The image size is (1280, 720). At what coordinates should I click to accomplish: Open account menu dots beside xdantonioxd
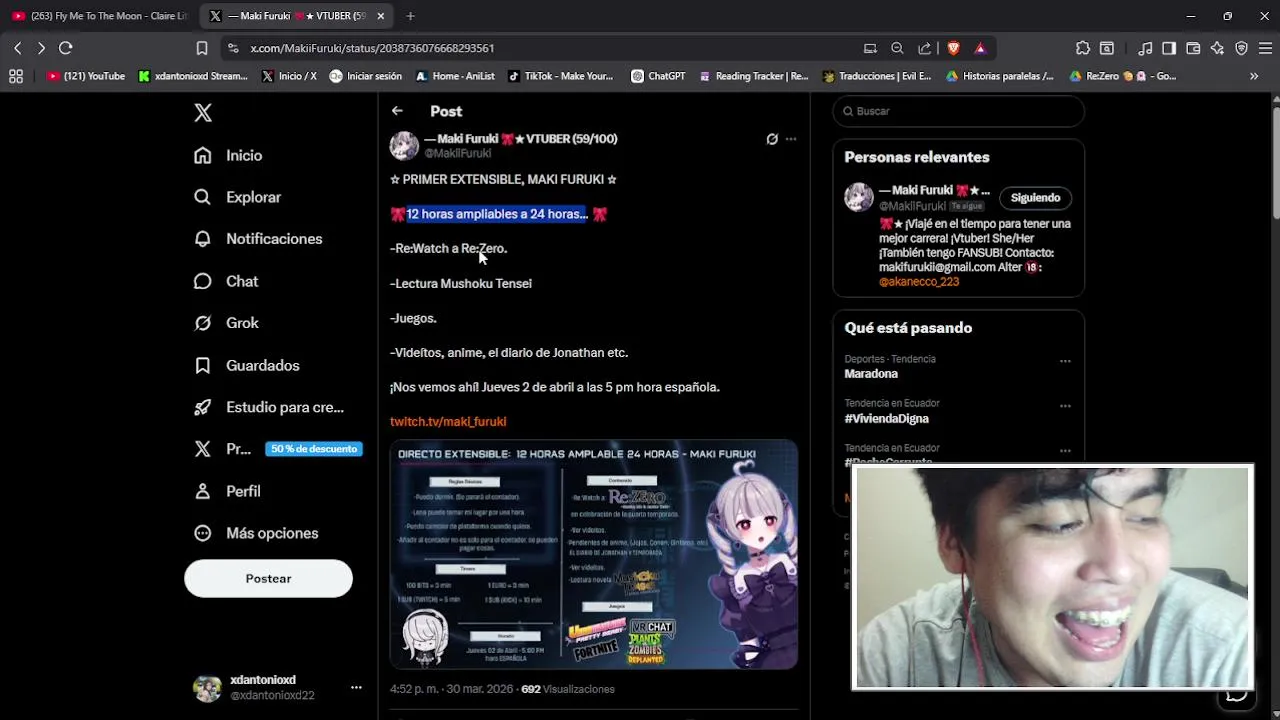[356, 688]
